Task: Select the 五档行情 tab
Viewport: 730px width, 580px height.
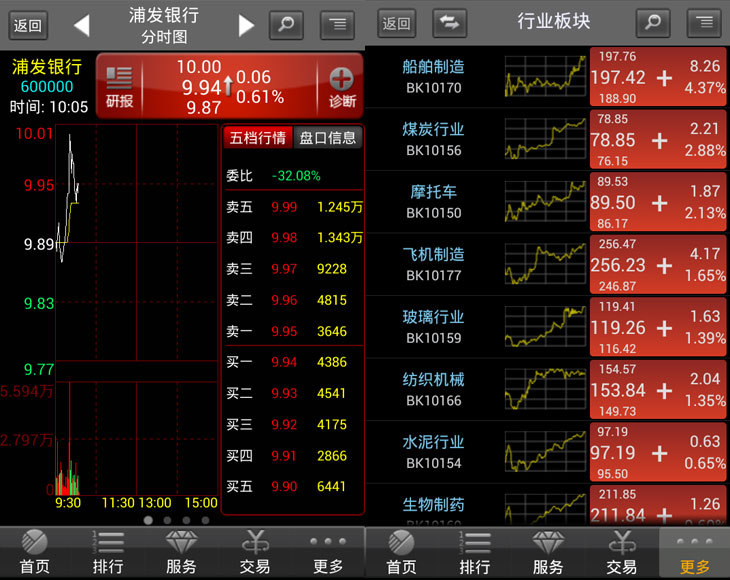Action: pos(257,138)
